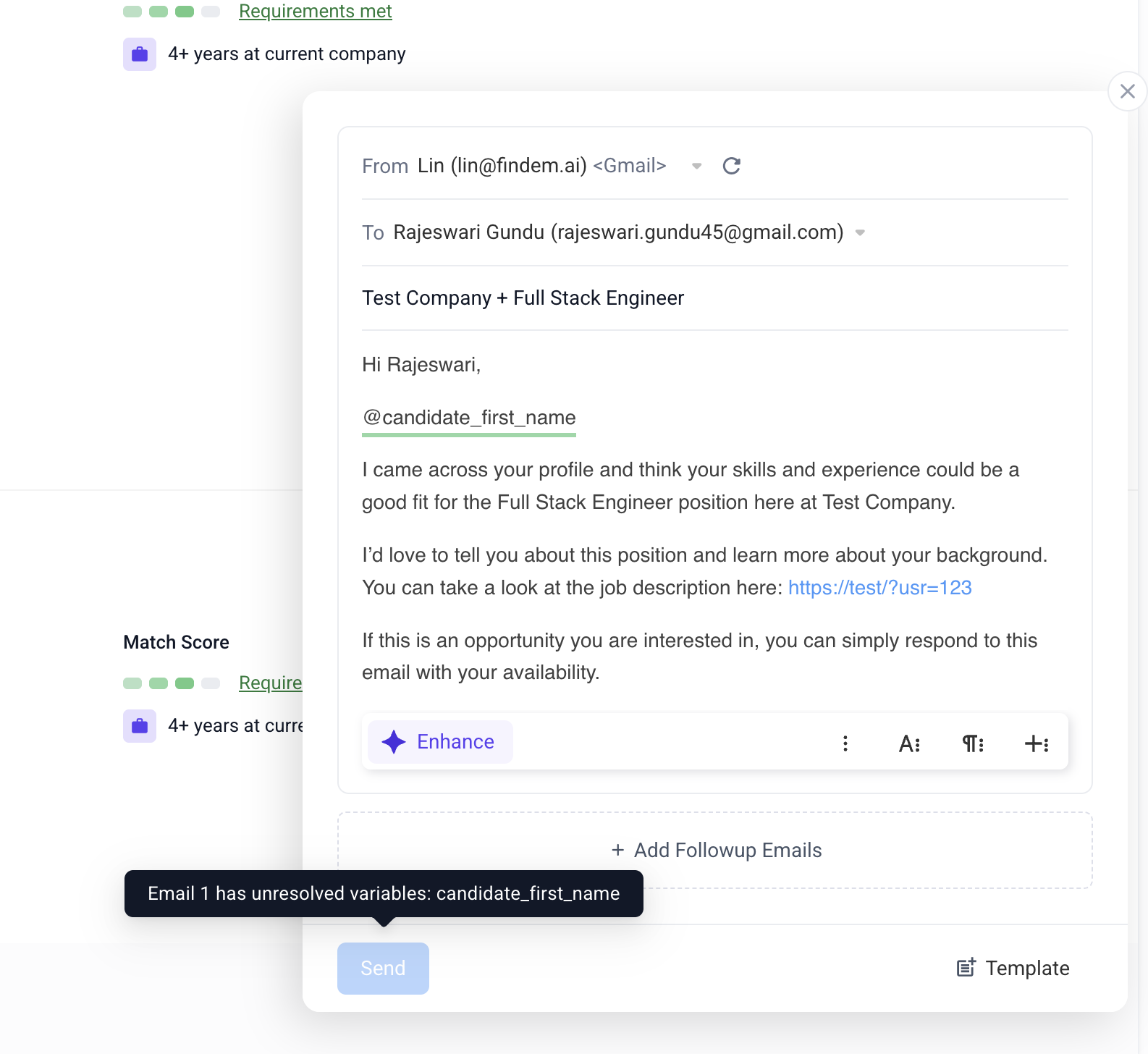This screenshot has height=1054, width=1148.
Task: Open the top Requirements met link
Action: [316, 12]
